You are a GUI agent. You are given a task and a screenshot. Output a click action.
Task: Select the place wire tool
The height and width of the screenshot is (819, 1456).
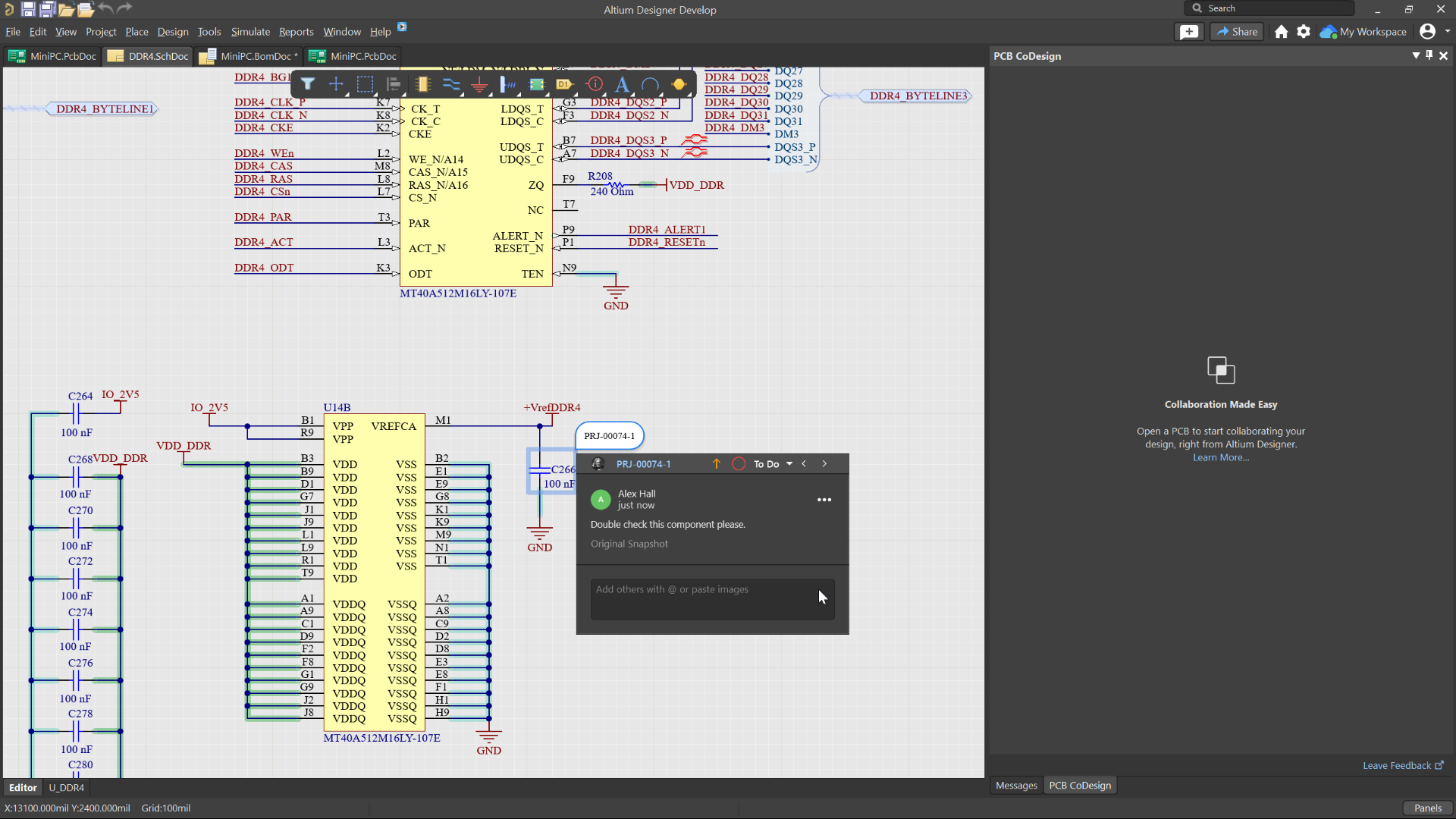tap(451, 84)
